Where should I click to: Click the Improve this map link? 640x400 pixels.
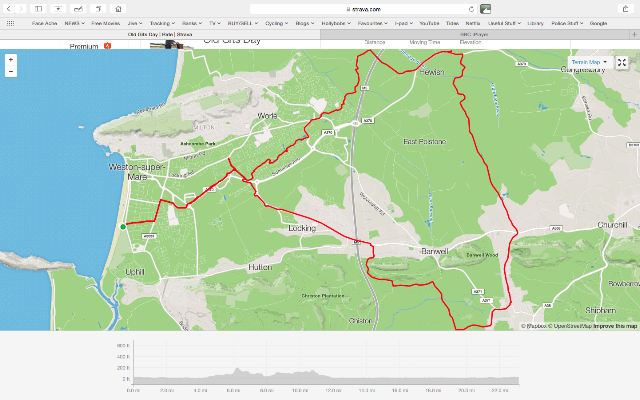tap(615, 326)
